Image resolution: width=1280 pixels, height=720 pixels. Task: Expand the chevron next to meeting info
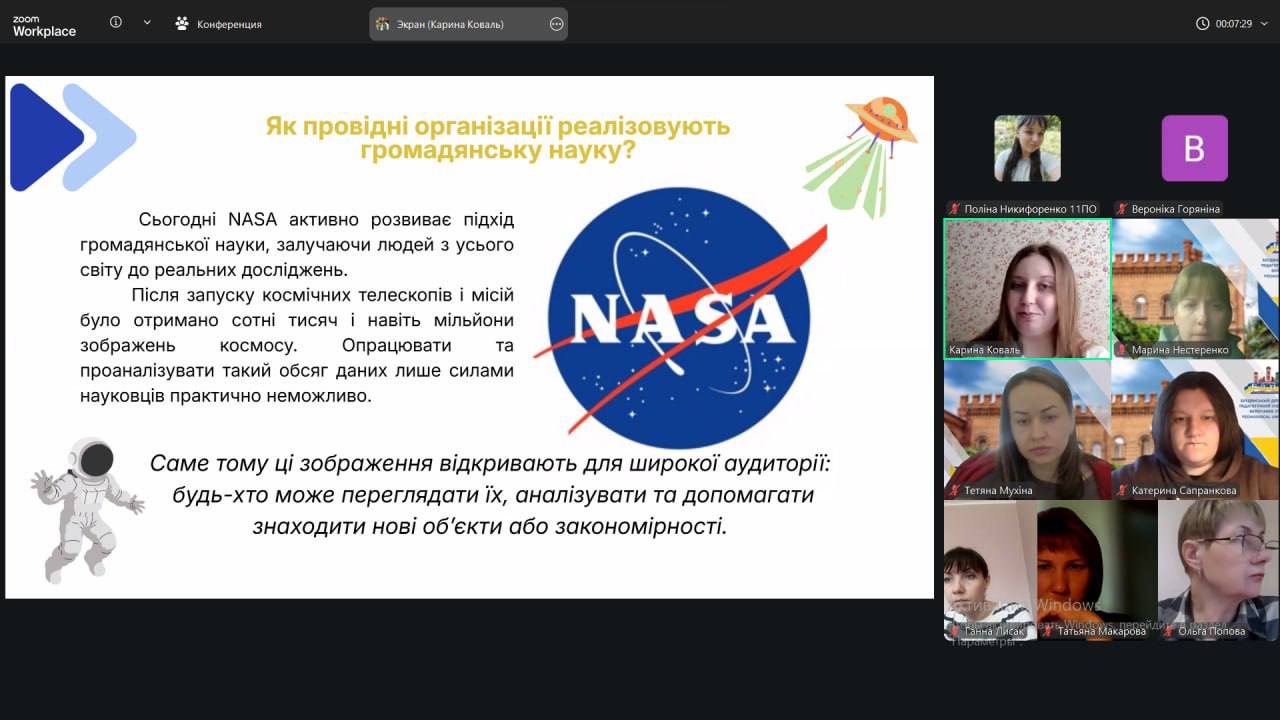pos(147,22)
